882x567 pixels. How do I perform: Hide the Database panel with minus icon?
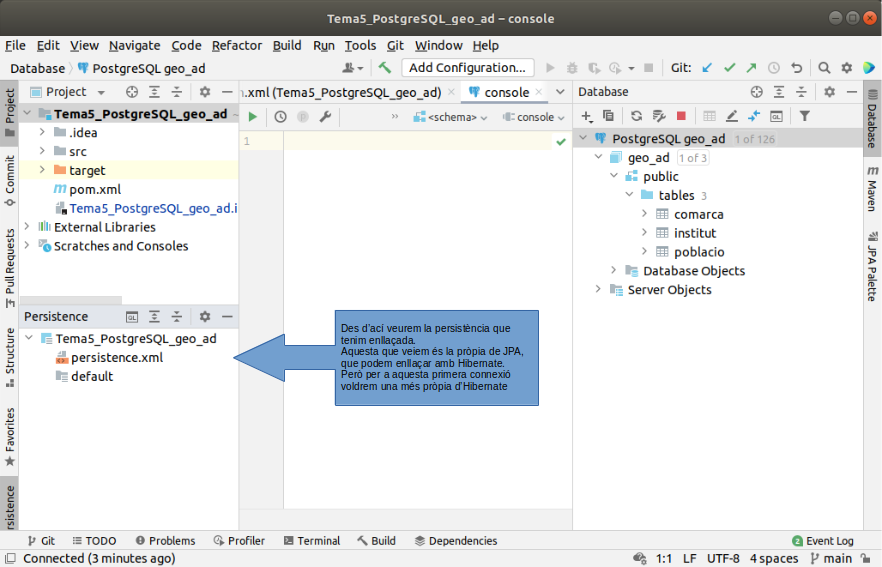[x=852, y=92]
